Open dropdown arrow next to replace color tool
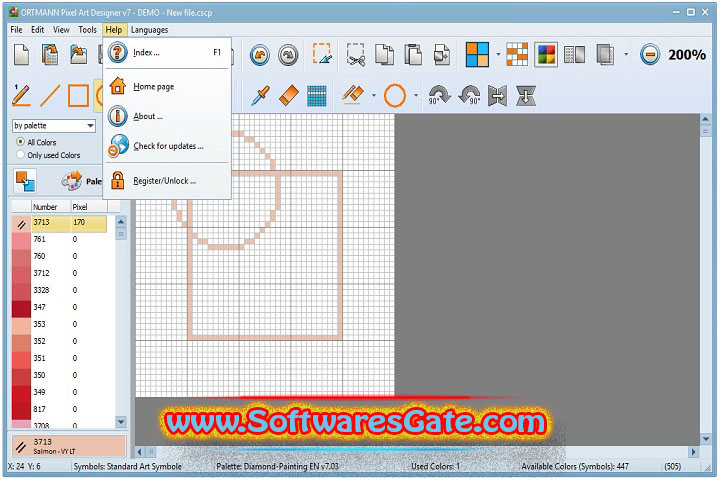The width and height of the screenshot is (720, 480). coord(374,96)
